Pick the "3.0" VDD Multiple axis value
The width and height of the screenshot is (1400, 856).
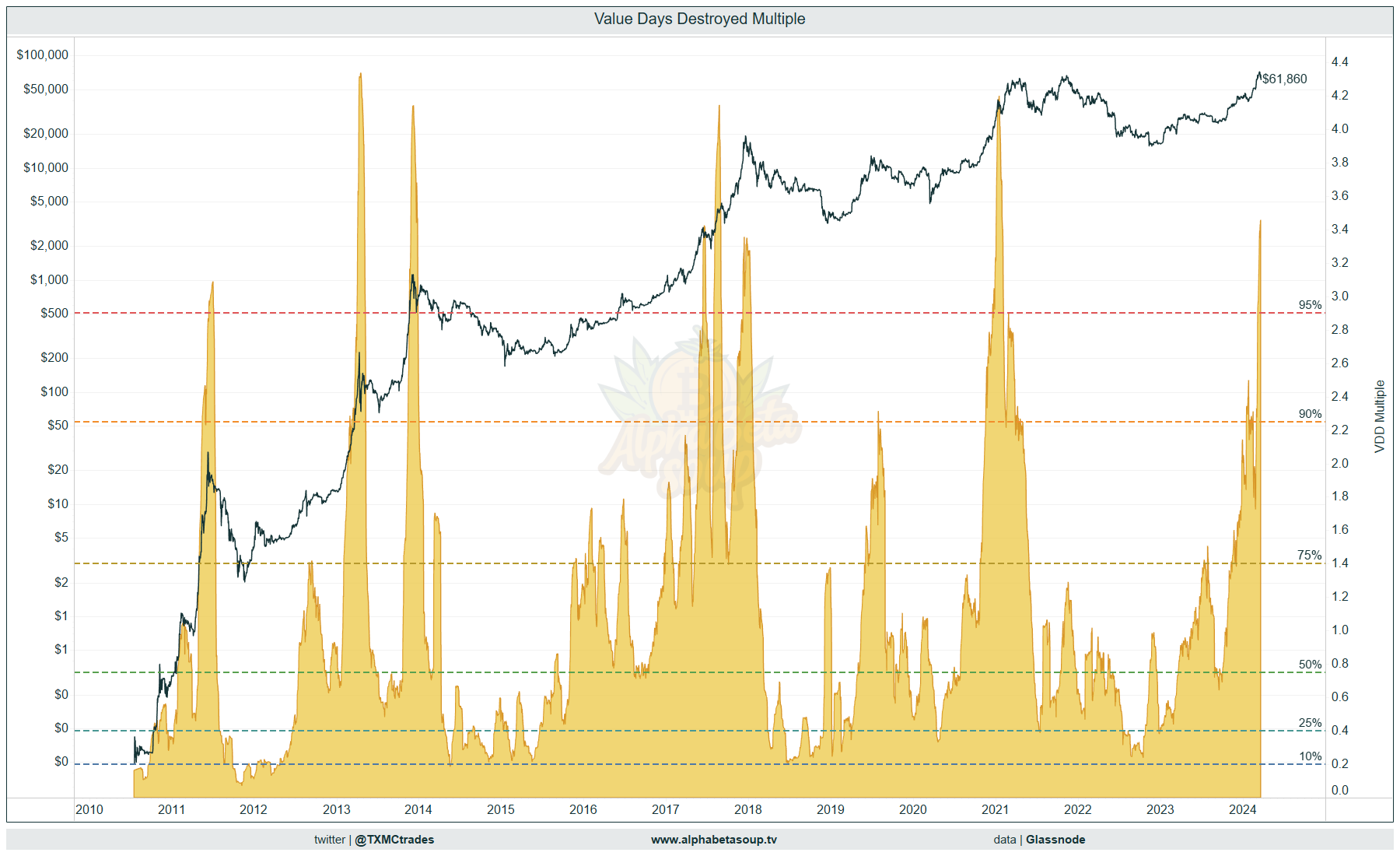click(1339, 296)
